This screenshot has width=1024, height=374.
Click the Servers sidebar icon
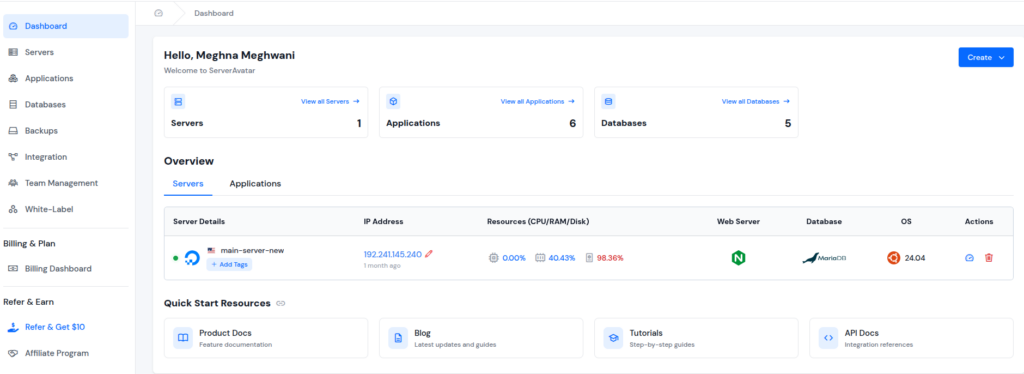pyautogui.click(x=13, y=52)
